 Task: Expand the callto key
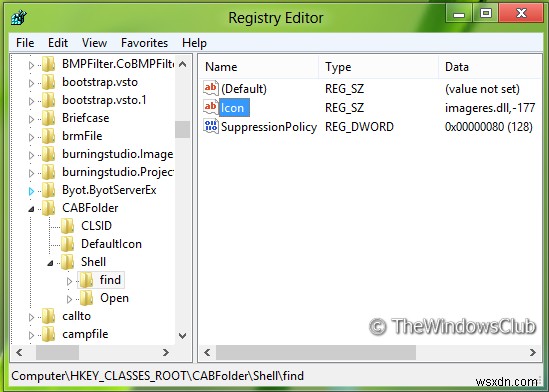[31, 317]
